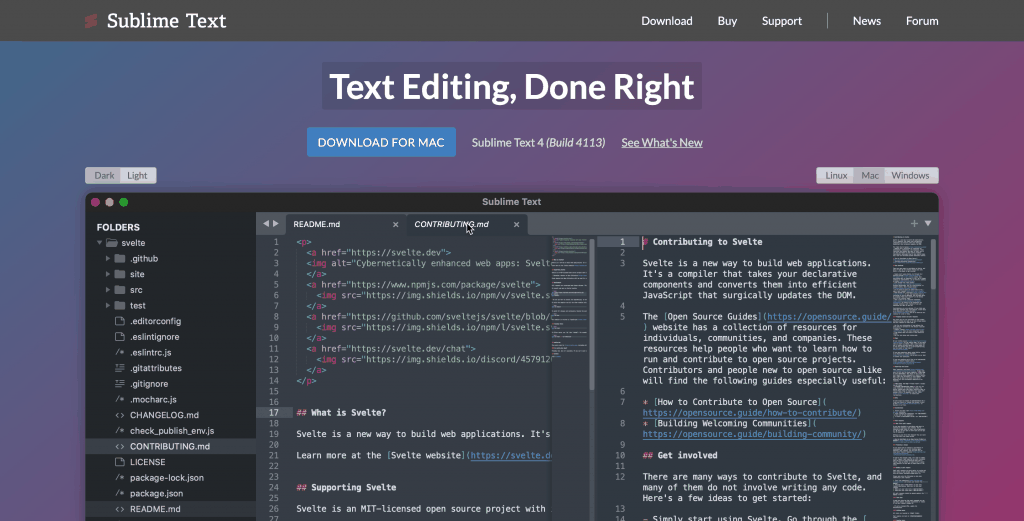Collapse the svelte root folder
1024x521 pixels.
(100, 243)
